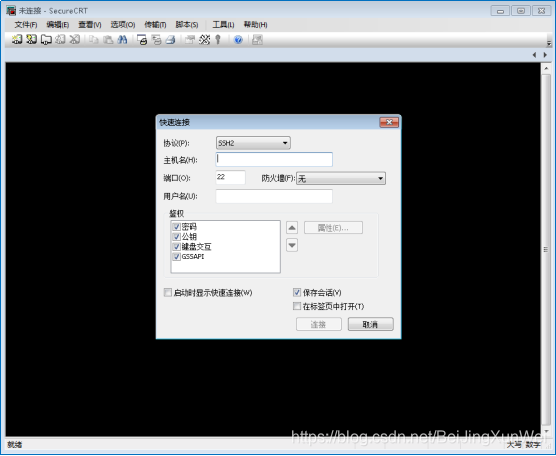556x456 pixels.
Task: Open the 帮助(H) menu
Action: tap(255, 24)
